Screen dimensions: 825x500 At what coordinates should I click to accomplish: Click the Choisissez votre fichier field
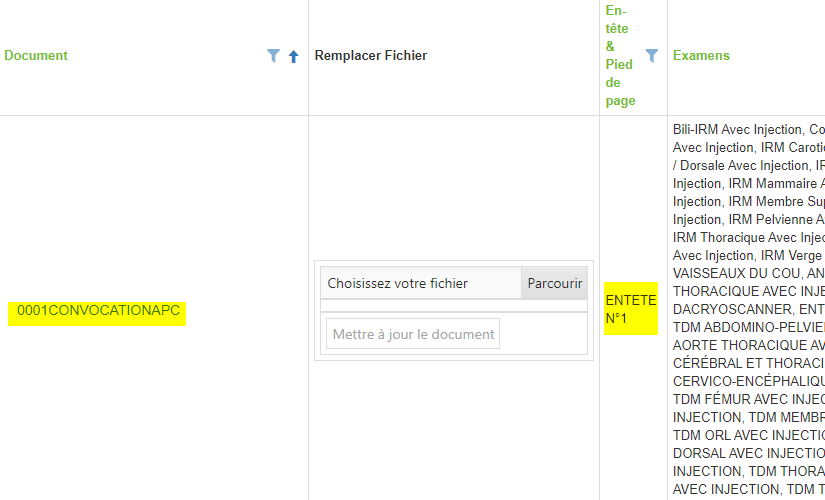420,283
